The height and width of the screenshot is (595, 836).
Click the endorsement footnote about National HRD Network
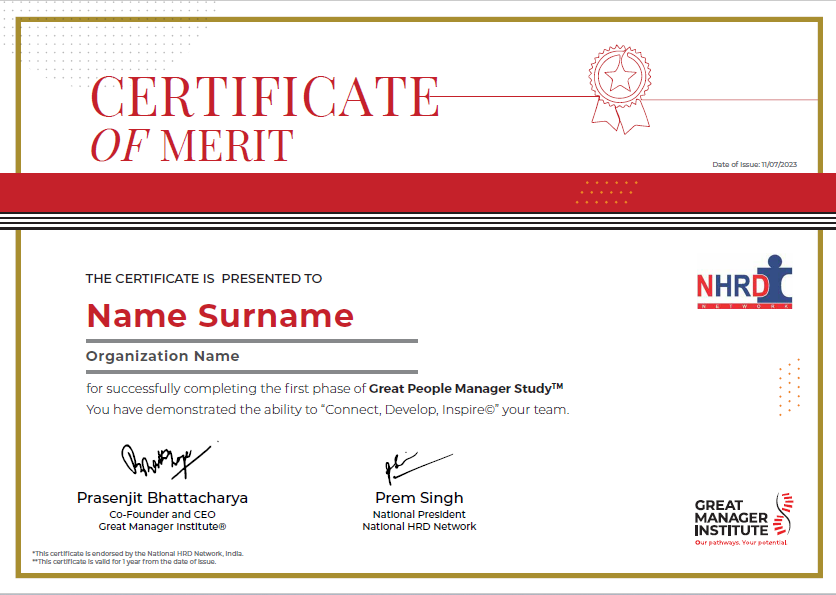(138, 553)
